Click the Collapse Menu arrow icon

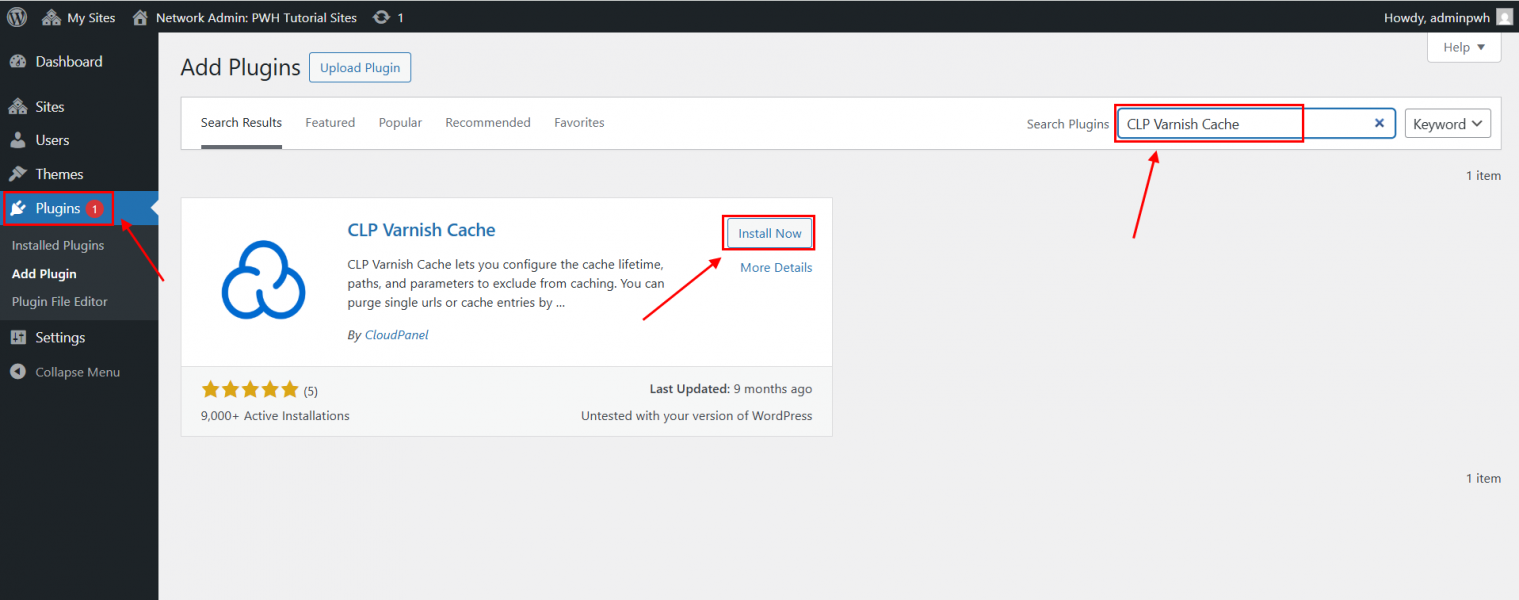[18, 372]
